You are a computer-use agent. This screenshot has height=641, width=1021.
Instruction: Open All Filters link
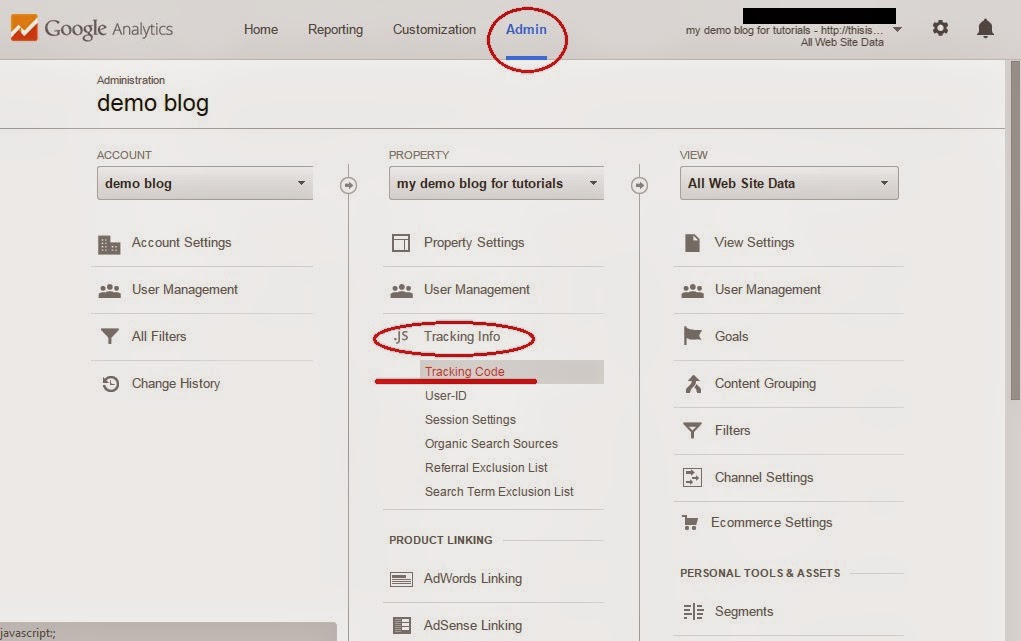(159, 336)
